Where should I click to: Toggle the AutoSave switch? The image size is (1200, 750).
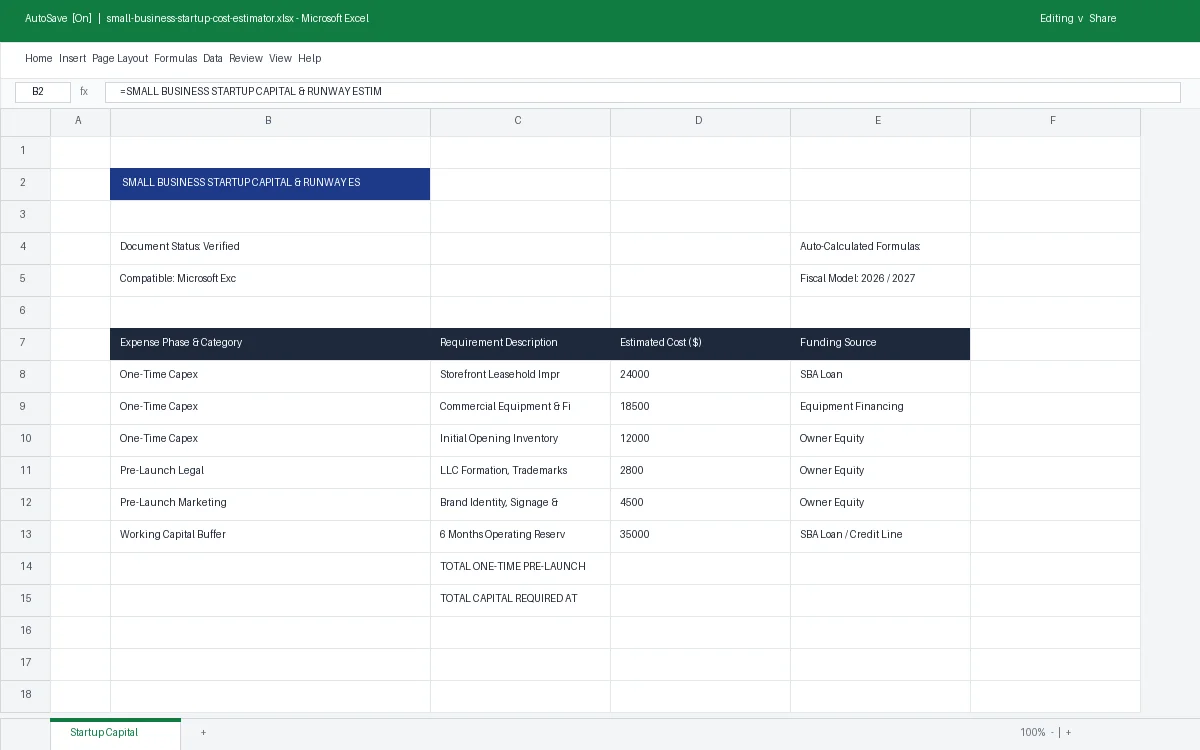tap(58, 18)
